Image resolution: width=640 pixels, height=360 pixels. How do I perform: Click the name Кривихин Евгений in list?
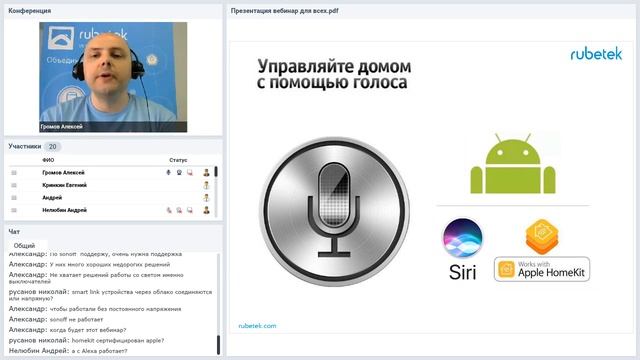point(64,185)
